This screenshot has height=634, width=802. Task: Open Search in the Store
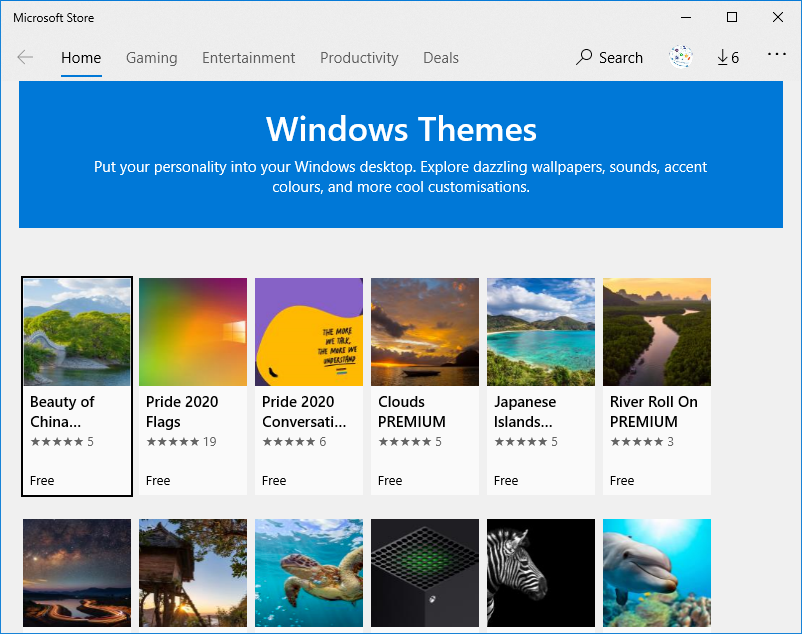coord(609,57)
